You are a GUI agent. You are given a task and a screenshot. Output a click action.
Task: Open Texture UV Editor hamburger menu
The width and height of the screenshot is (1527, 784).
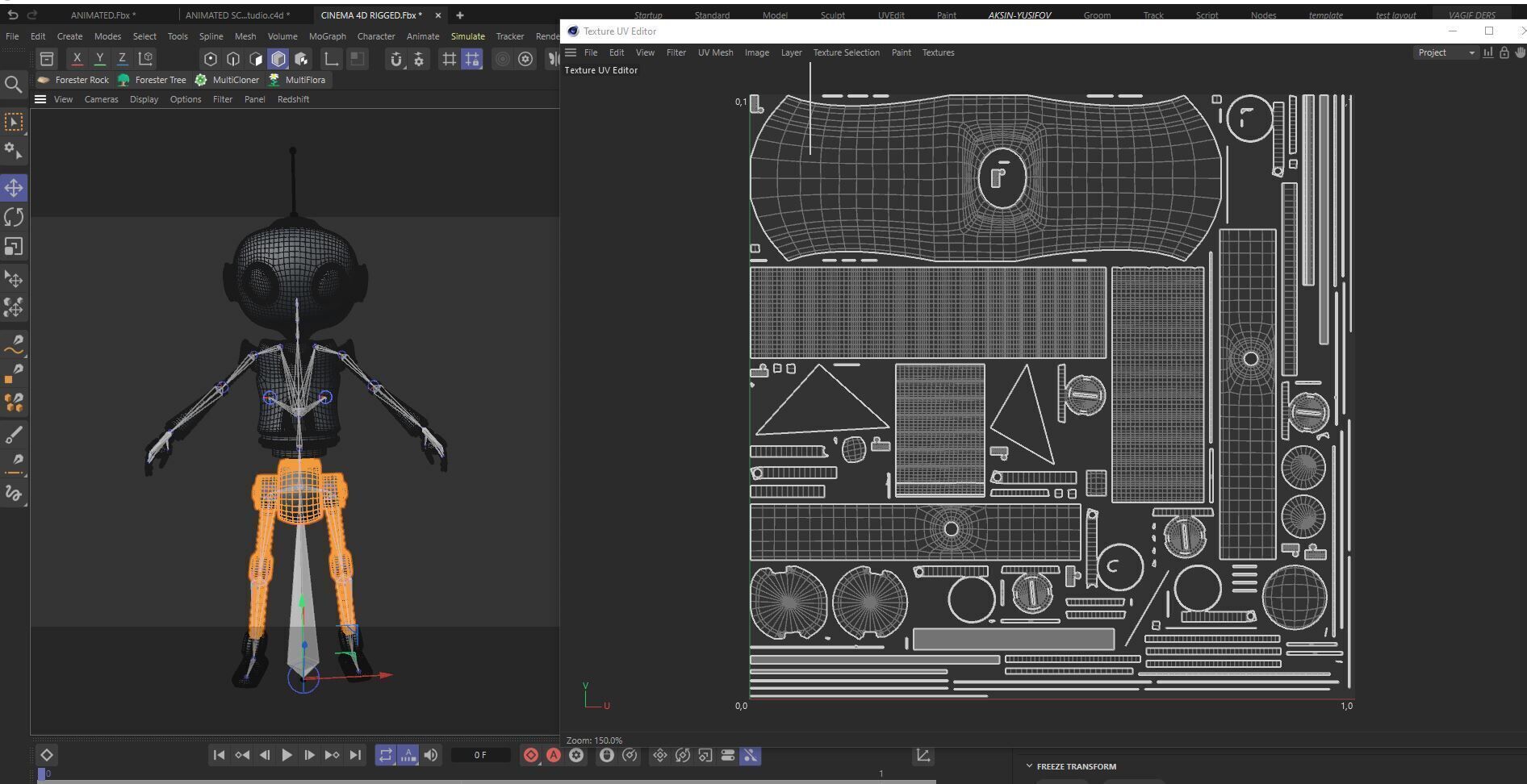pyautogui.click(x=571, y=52)
